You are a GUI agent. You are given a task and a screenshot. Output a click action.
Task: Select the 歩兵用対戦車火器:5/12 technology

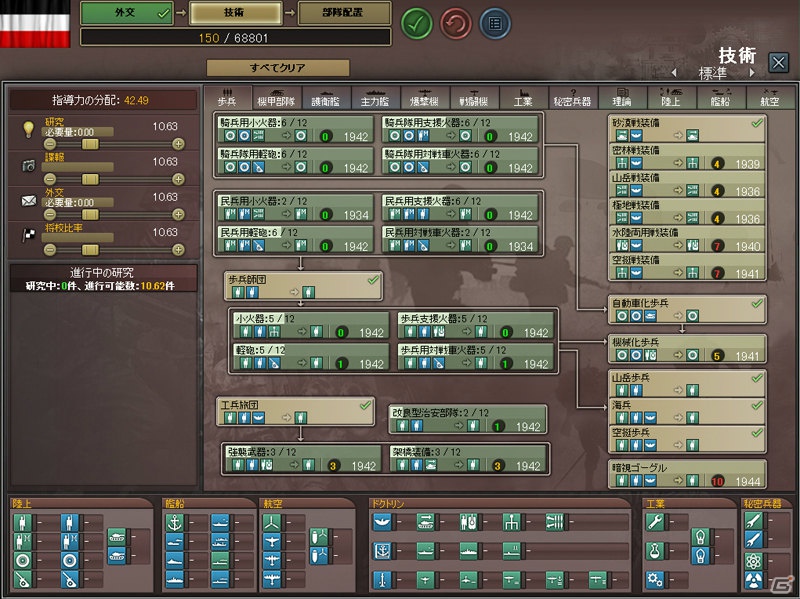click(476, 357)
